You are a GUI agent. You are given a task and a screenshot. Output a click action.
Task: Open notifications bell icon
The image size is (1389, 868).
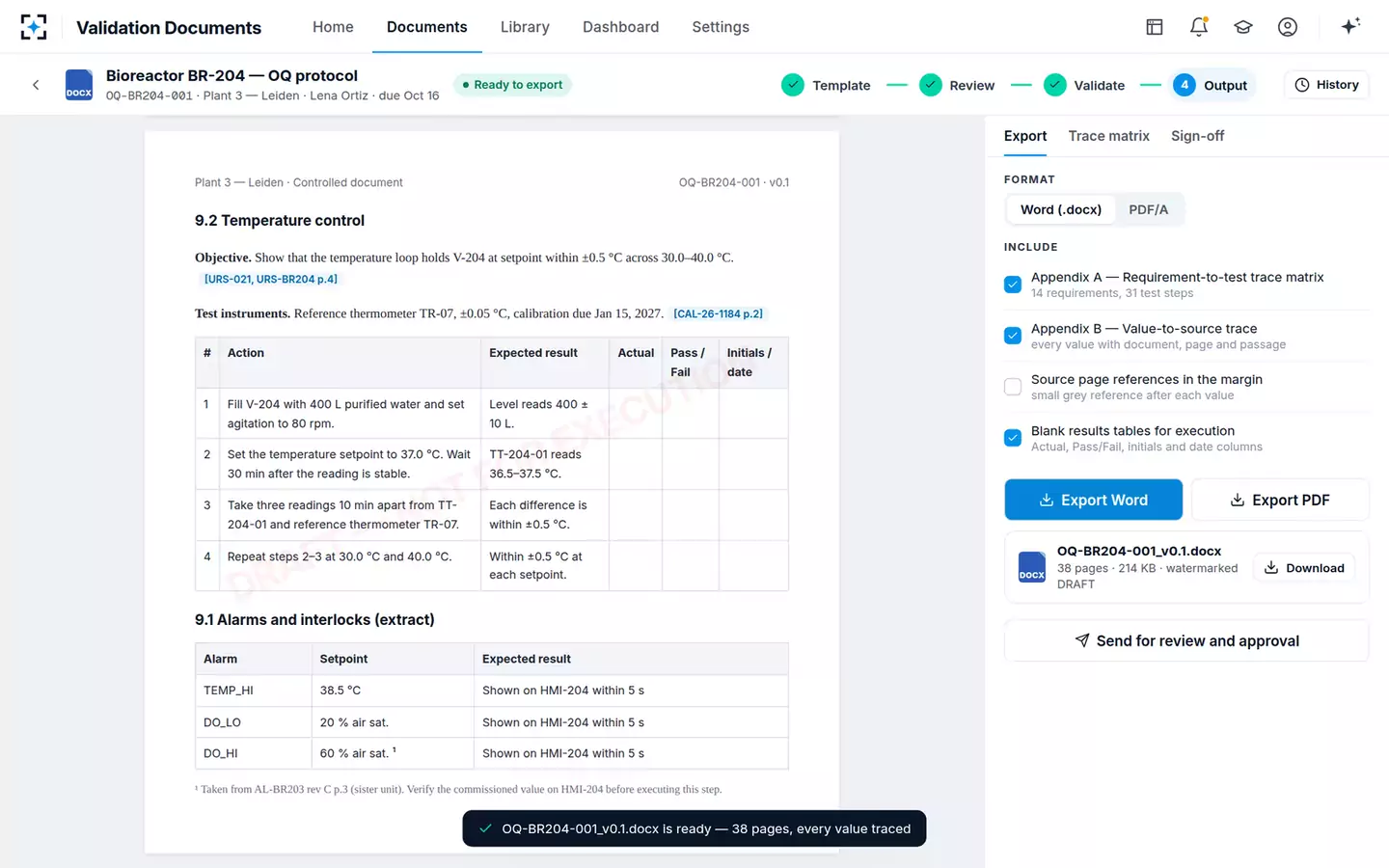(x=1198, y=27)
